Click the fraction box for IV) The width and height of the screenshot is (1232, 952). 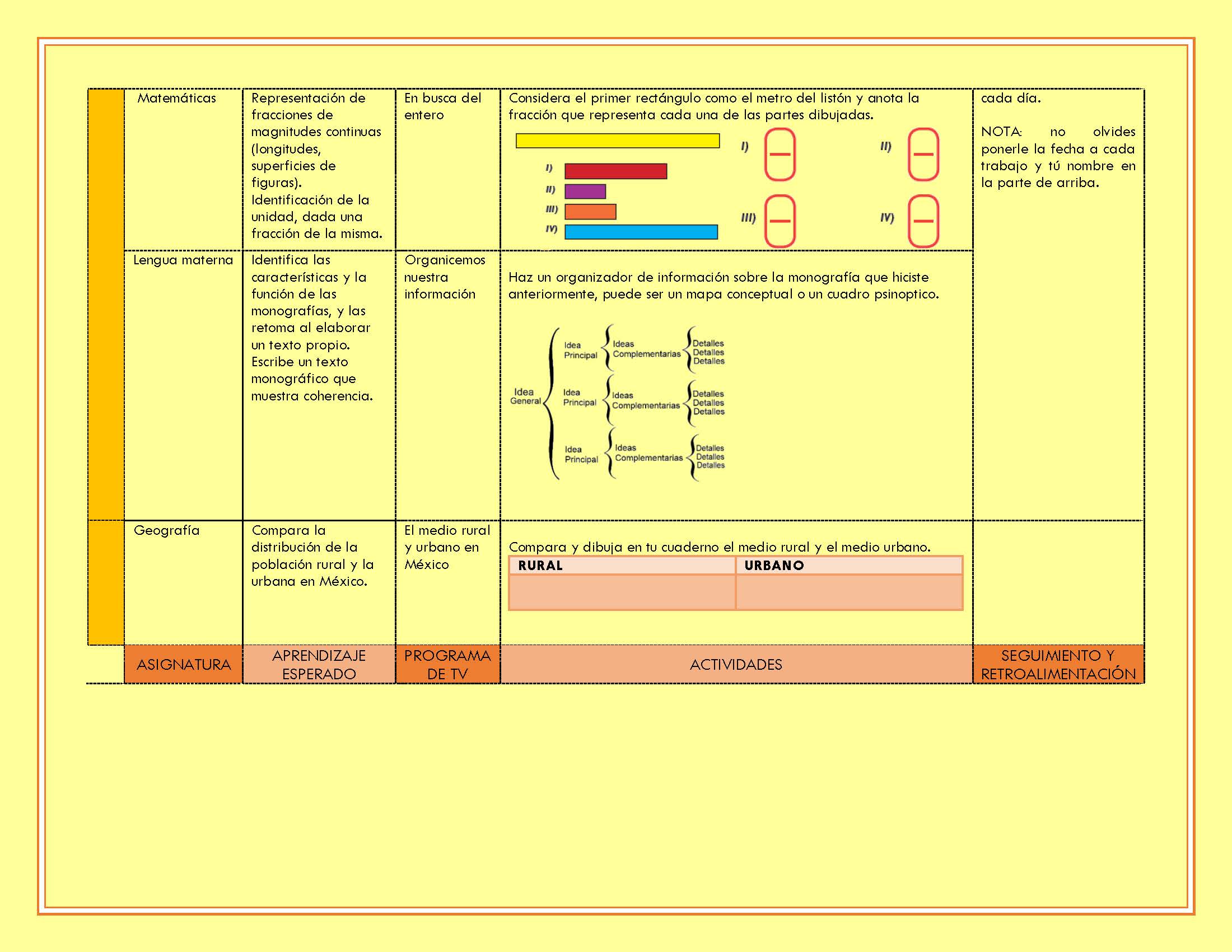tap(923, 221)
